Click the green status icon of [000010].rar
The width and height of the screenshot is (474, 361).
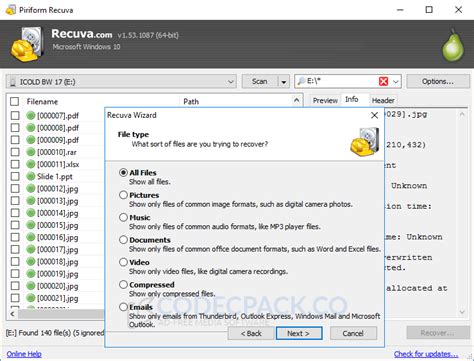(x=31, y=152)
